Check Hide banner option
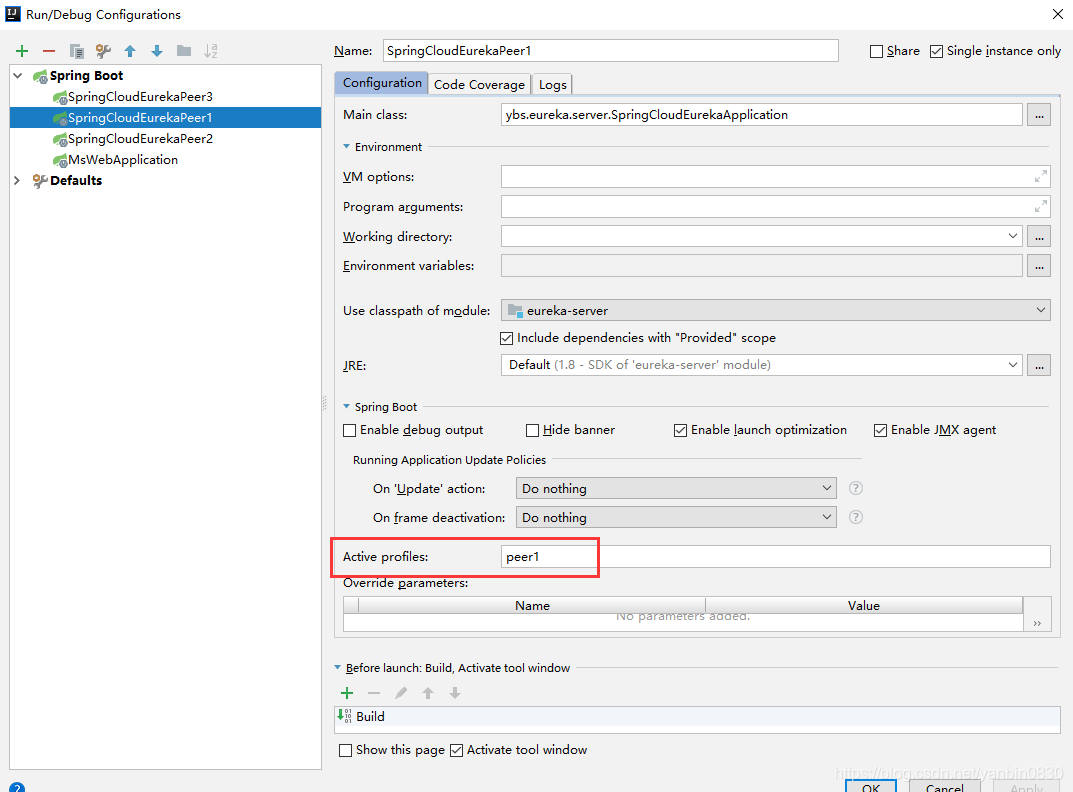 point(532,431)
